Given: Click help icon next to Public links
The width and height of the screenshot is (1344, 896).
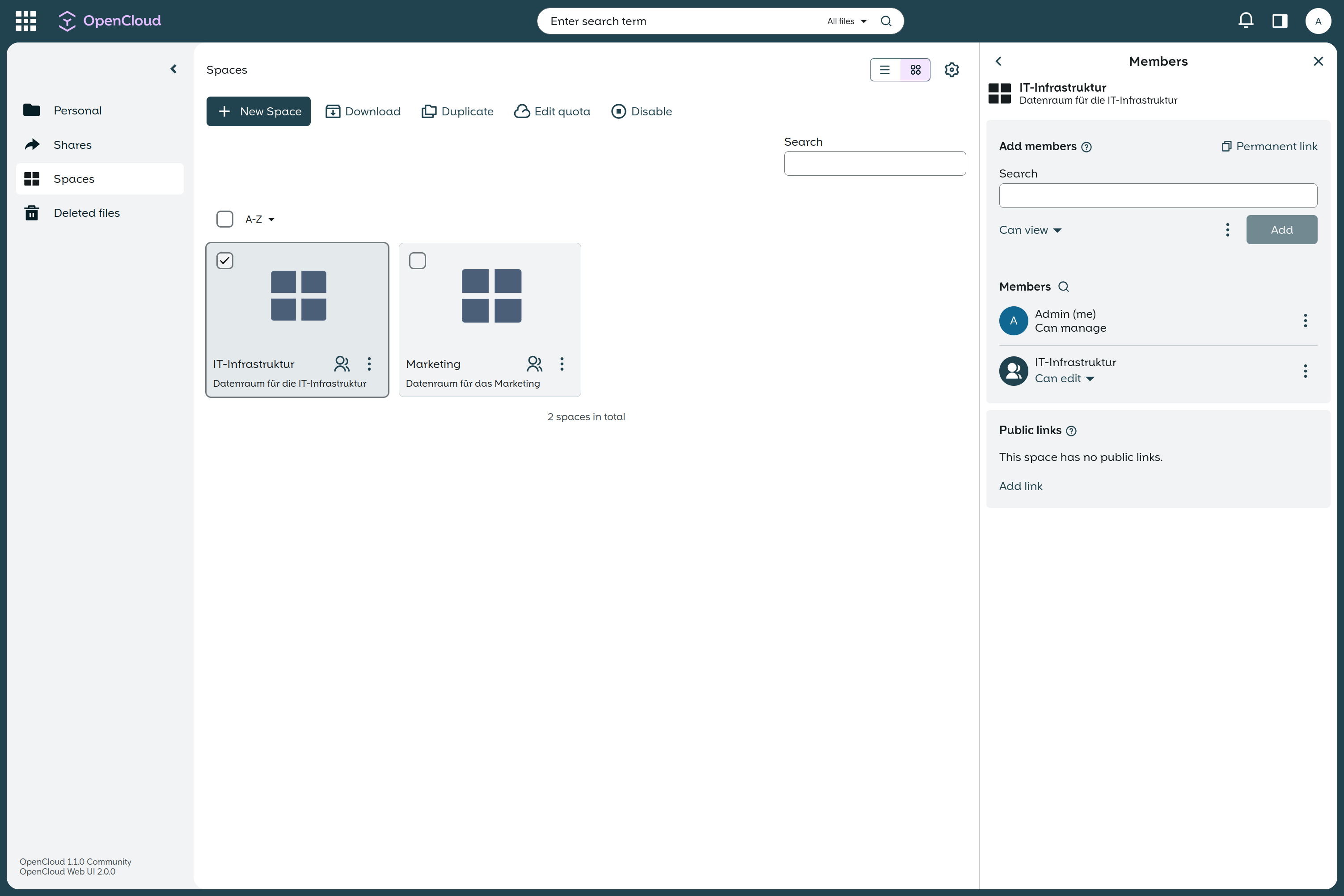Looking at the screenshot, I should click(1071, 431).
